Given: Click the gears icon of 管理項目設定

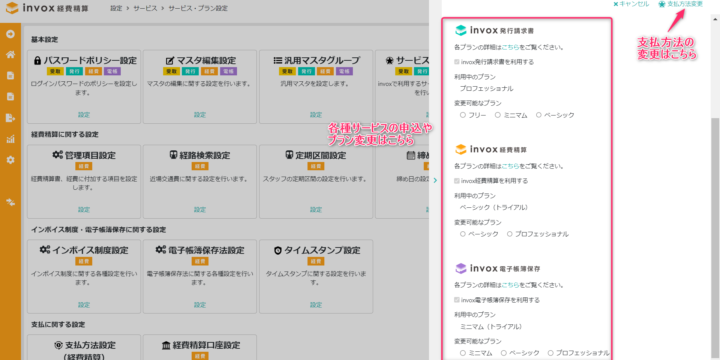Looking at the screenshot, I should point(57,155).
